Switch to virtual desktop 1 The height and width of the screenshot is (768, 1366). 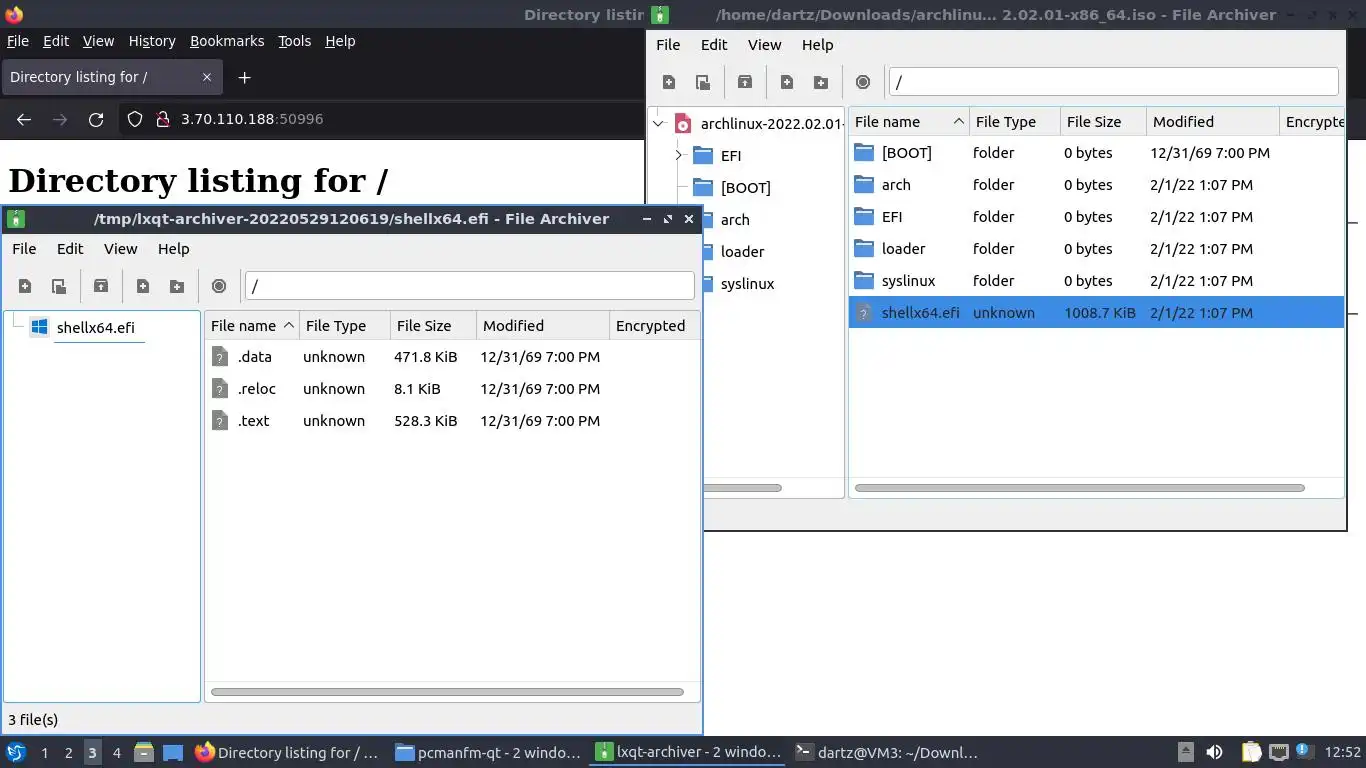pos(44,752)
